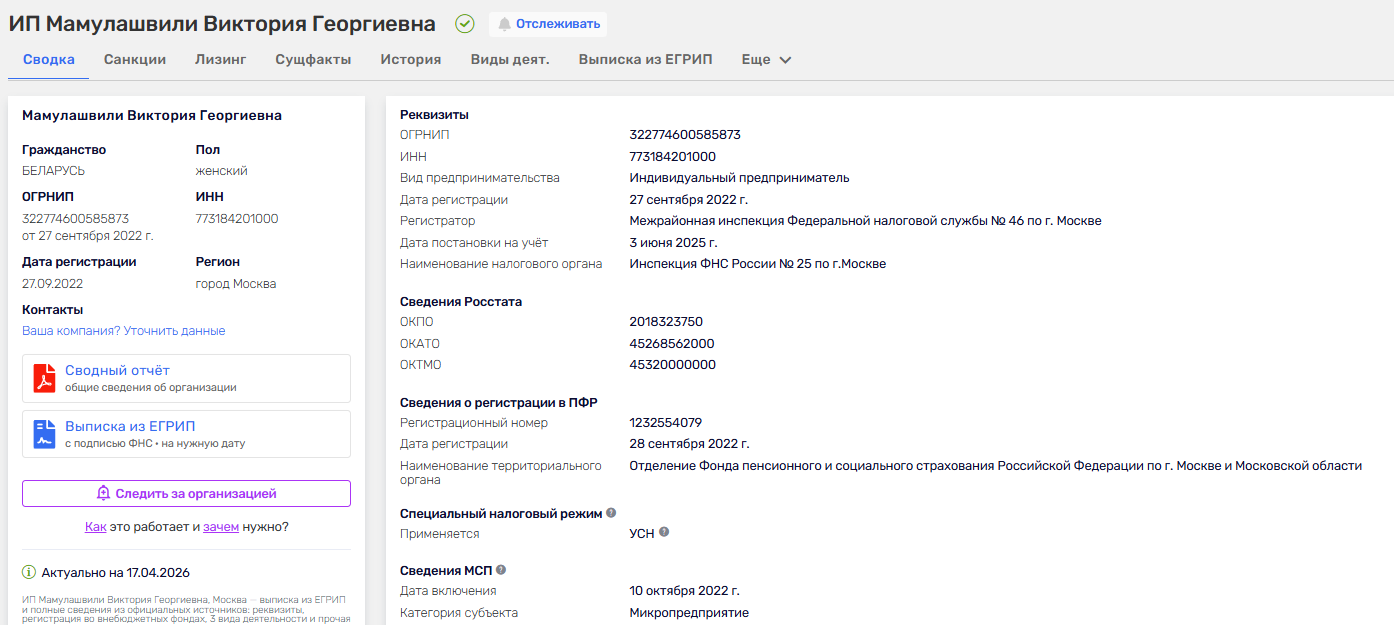Image resolution: width=1394 pixels, height=625 pixels.
Task: Open the Сущфакты tab
Action: pos(313,59)
